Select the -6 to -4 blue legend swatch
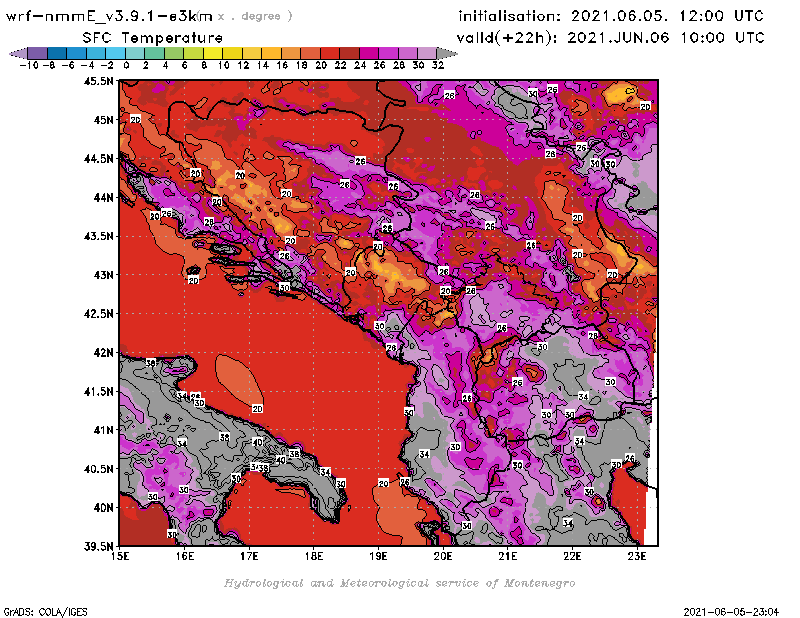Image resolution: width=800 pixels, height=618 pixels. tap(77, 53)
